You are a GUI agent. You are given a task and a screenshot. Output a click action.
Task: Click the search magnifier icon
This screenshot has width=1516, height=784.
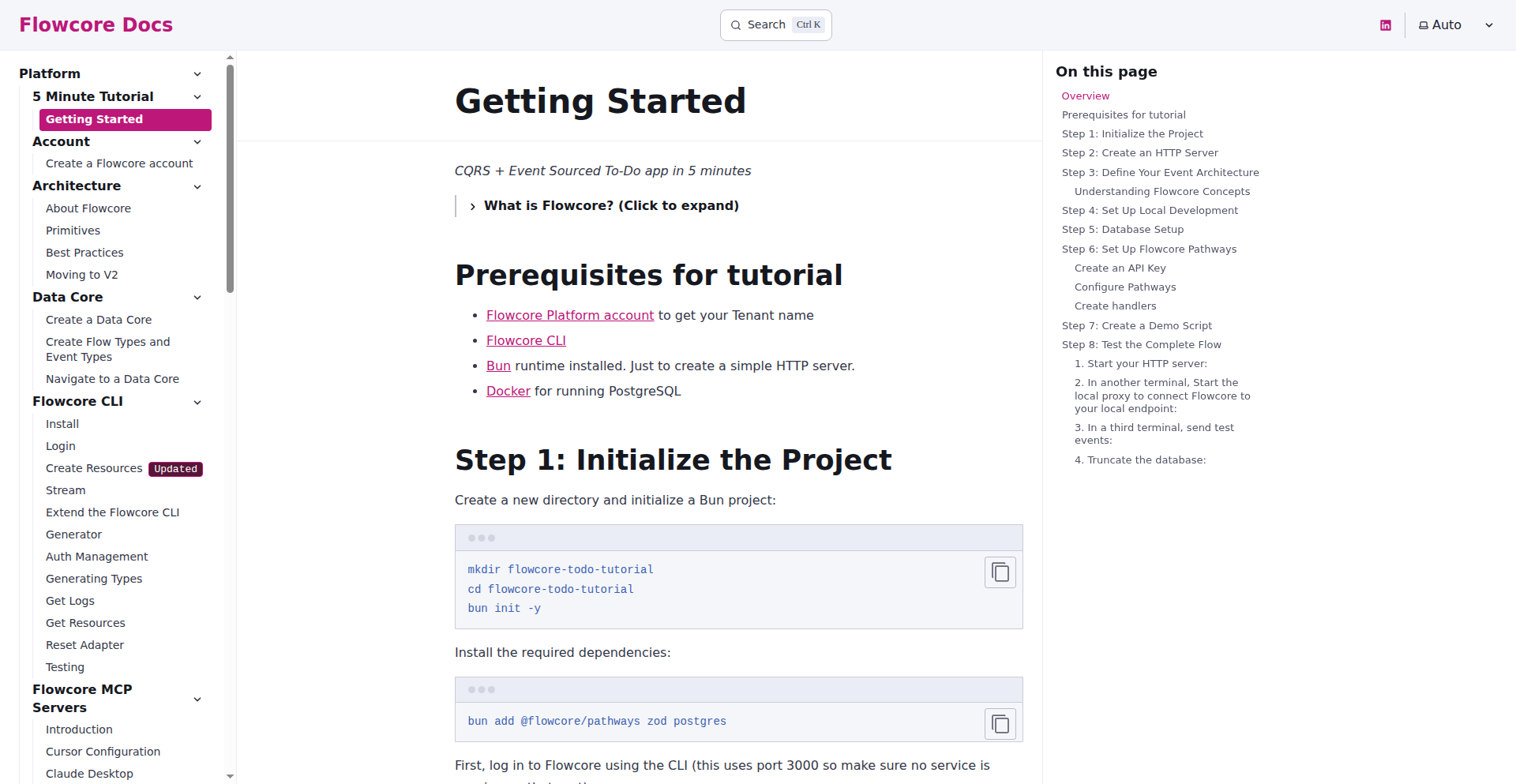tap(736, 25)
